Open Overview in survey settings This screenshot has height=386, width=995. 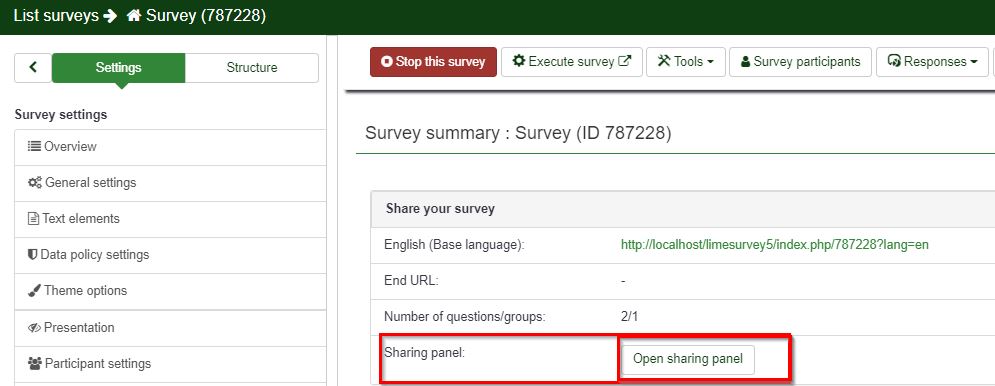[170, 147]
